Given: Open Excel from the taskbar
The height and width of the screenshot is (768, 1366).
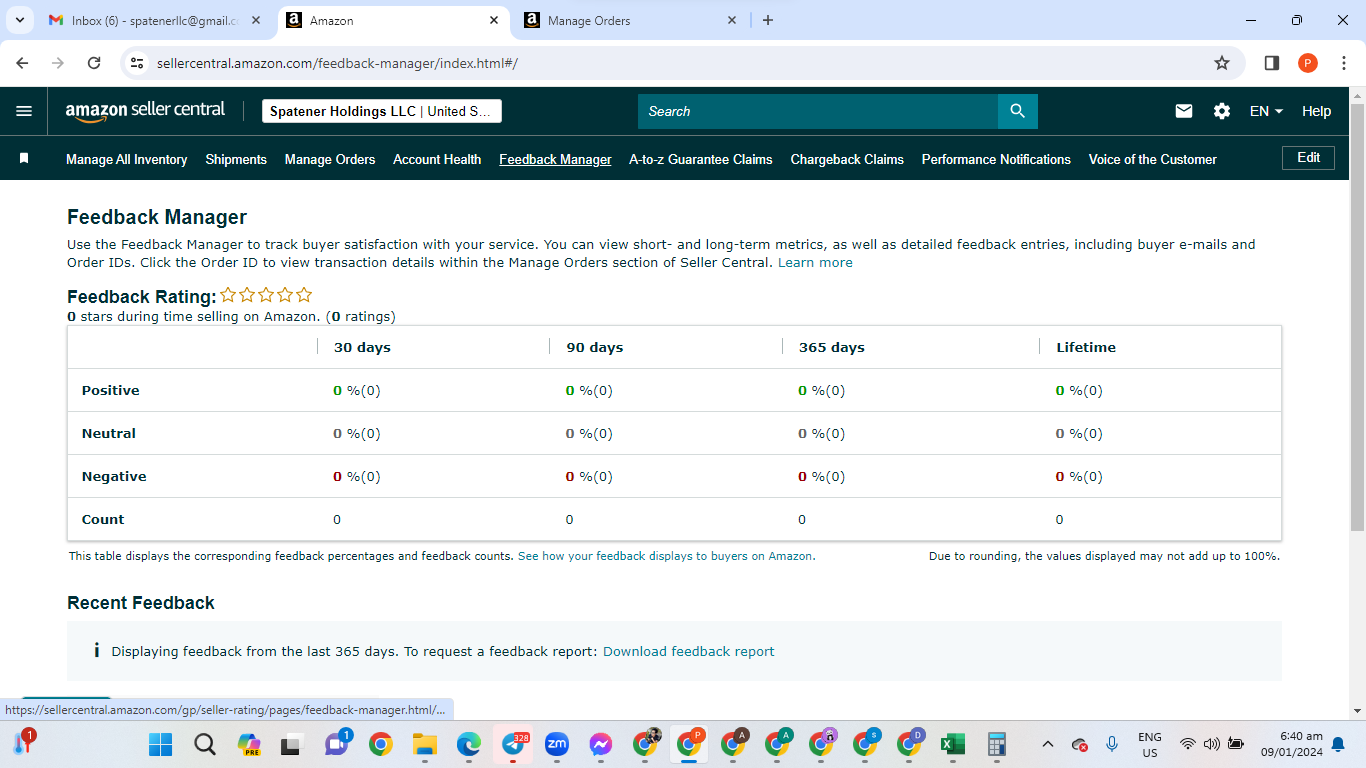Looking at the screenshot, I should [952, 744].
